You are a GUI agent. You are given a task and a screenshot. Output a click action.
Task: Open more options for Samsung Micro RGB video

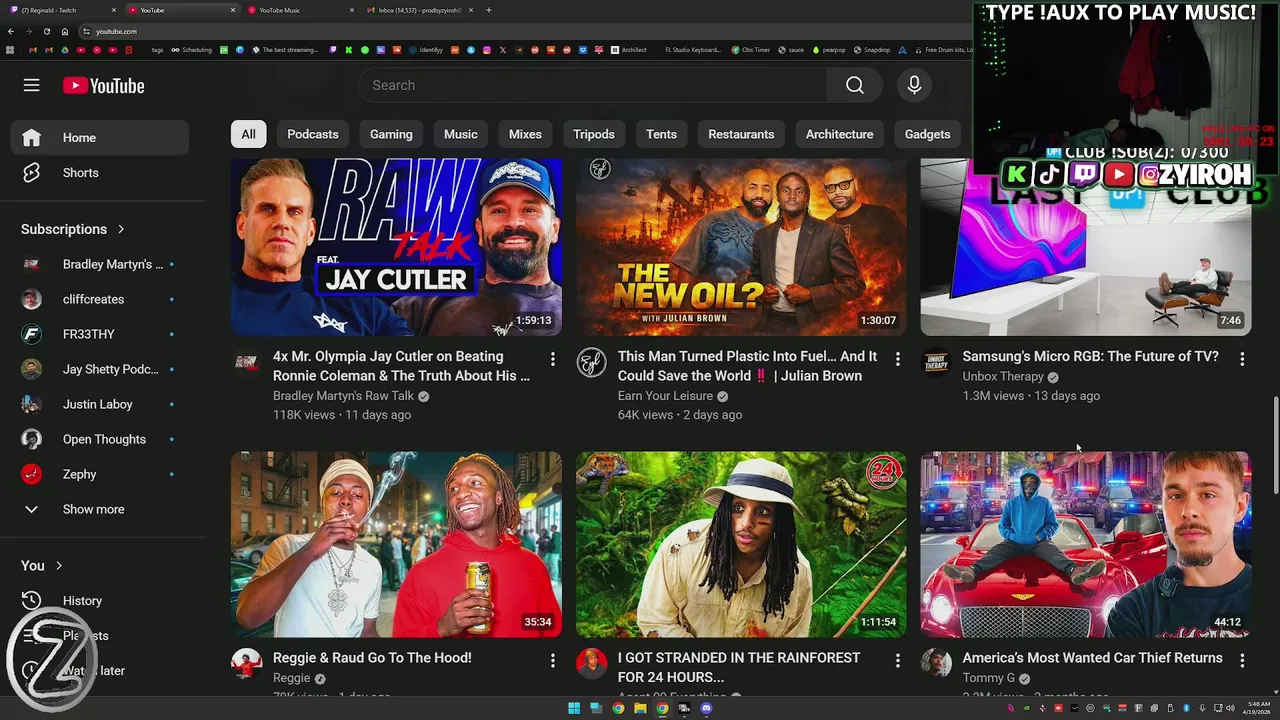[x=1242, y=358]
